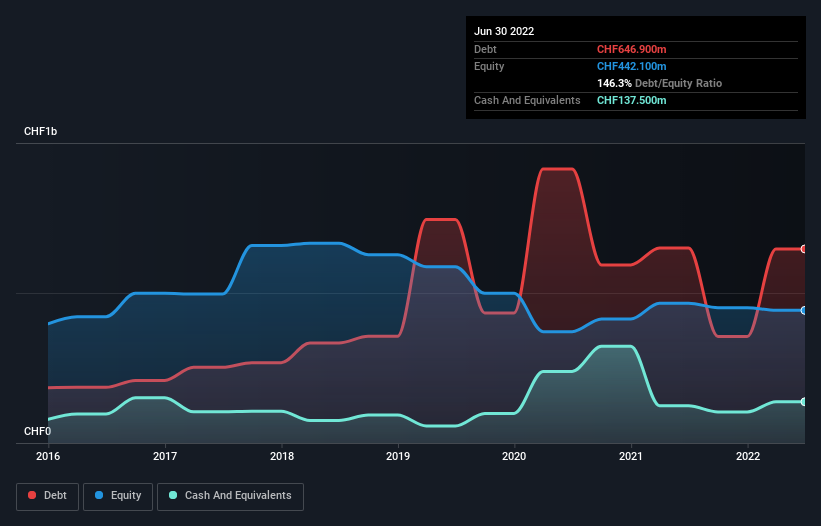Toggle the Debt series legend button
Screen dimensions: 821x526
click(48, 496)
